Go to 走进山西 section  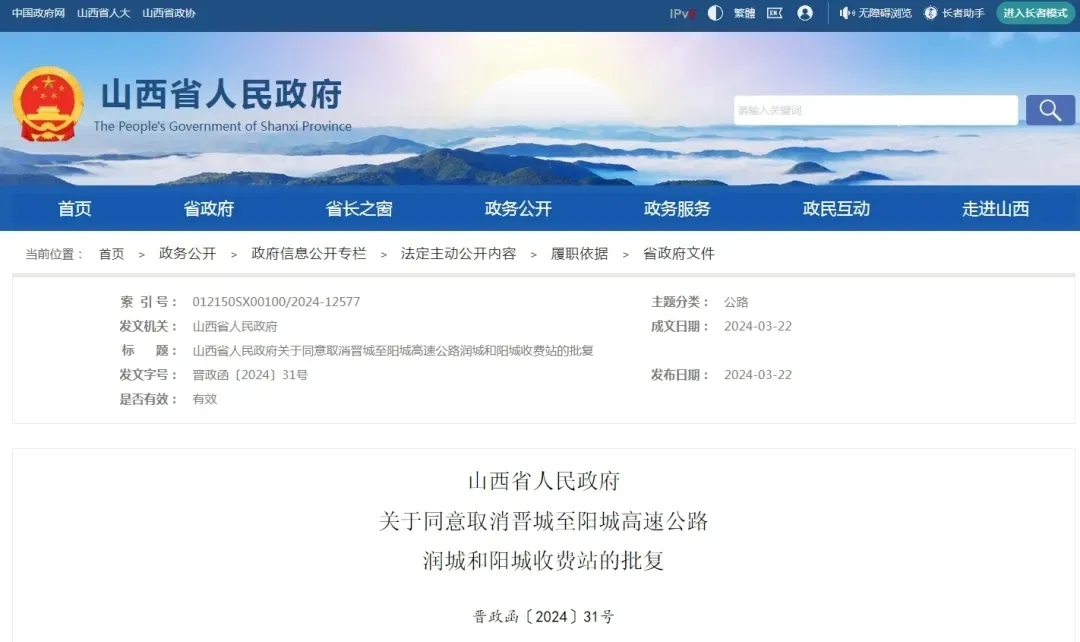tap(995, 209)
